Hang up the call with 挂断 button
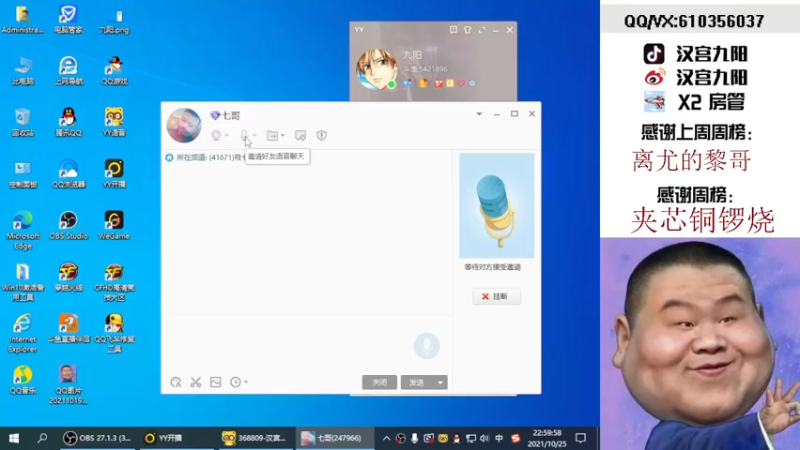The width and height of the screenshot is (800, 450). coord(496,296)
